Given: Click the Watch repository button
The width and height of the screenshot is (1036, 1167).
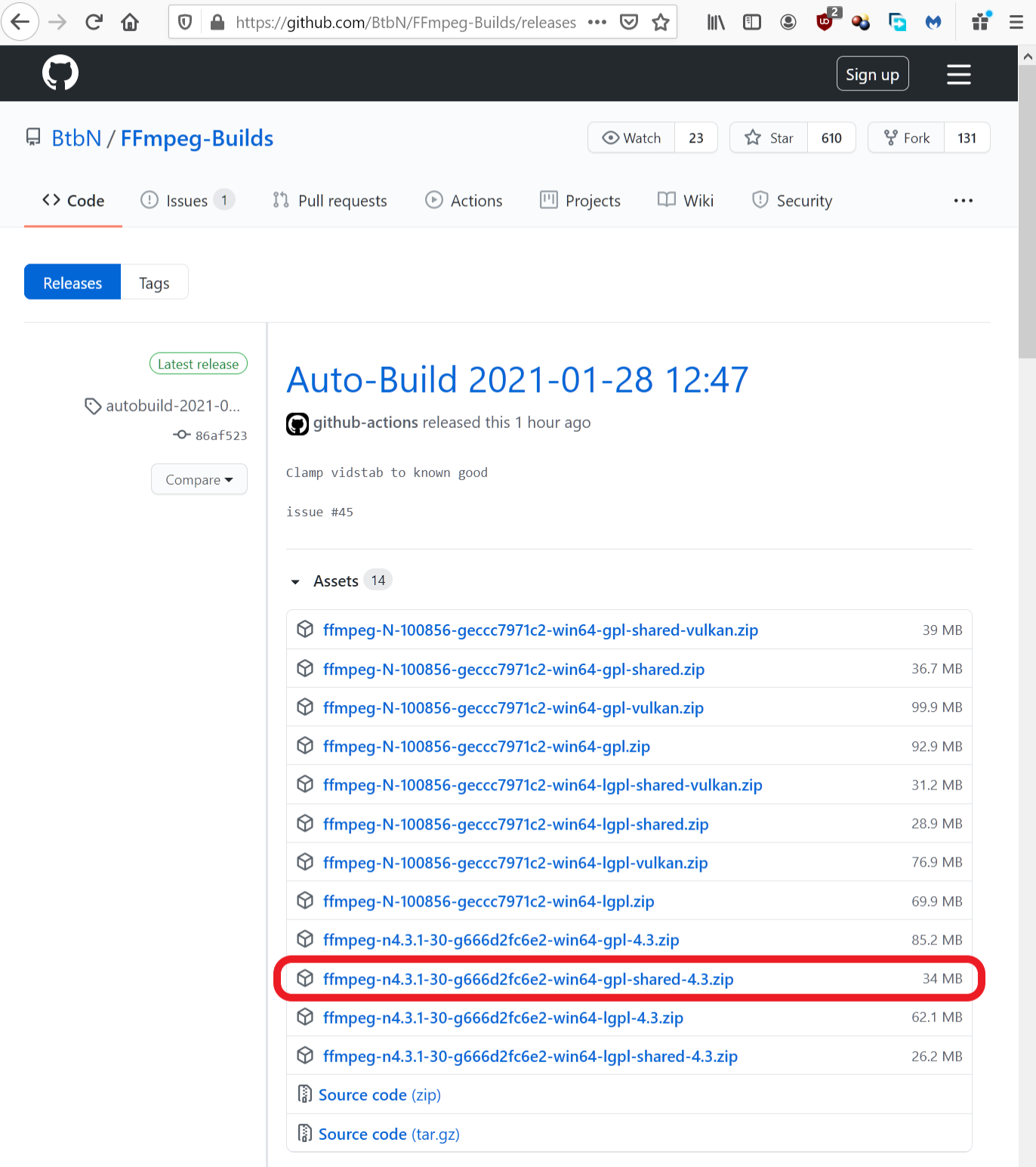Looking at the screenshot, I should coord(631,137).
